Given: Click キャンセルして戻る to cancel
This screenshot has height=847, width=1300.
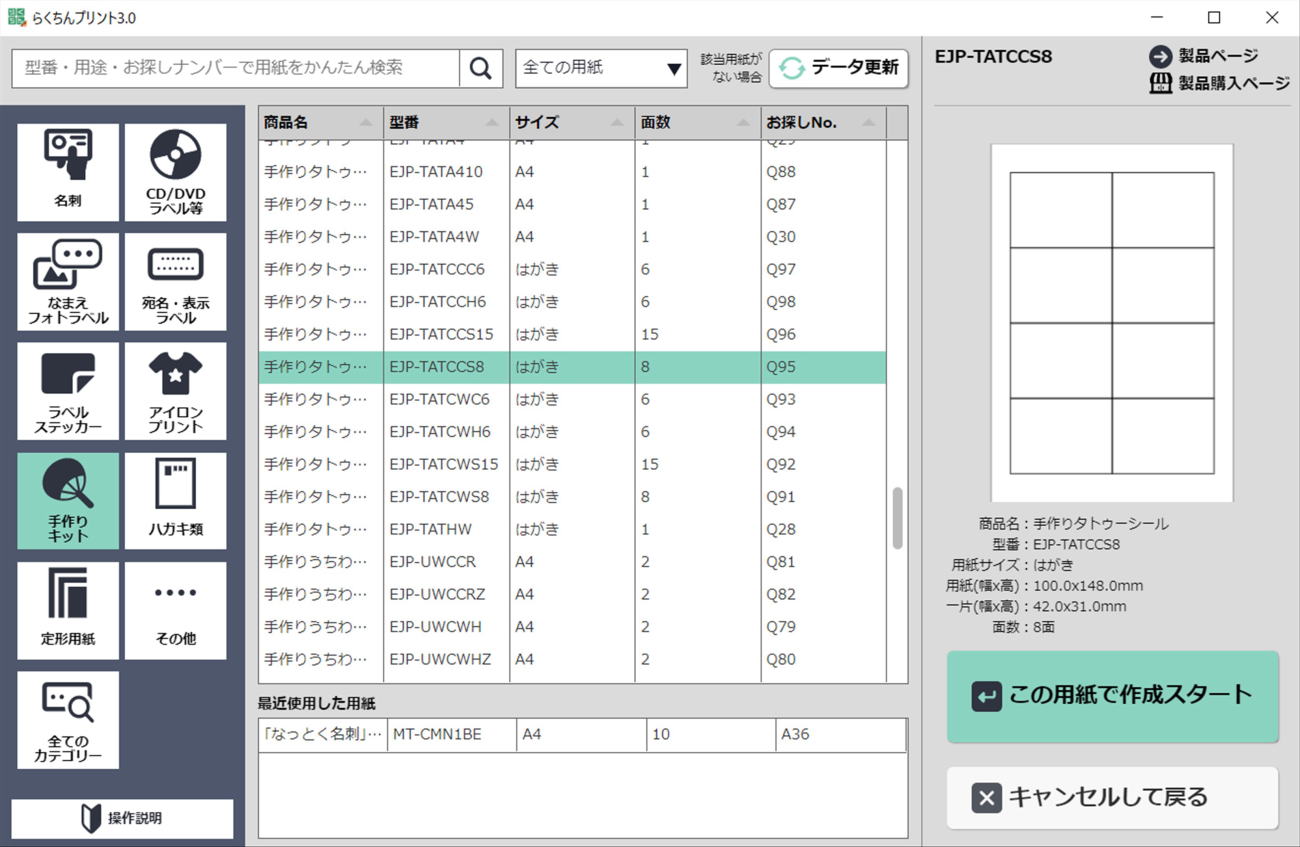Looking at the screenshot, I should coord(1112,797).
